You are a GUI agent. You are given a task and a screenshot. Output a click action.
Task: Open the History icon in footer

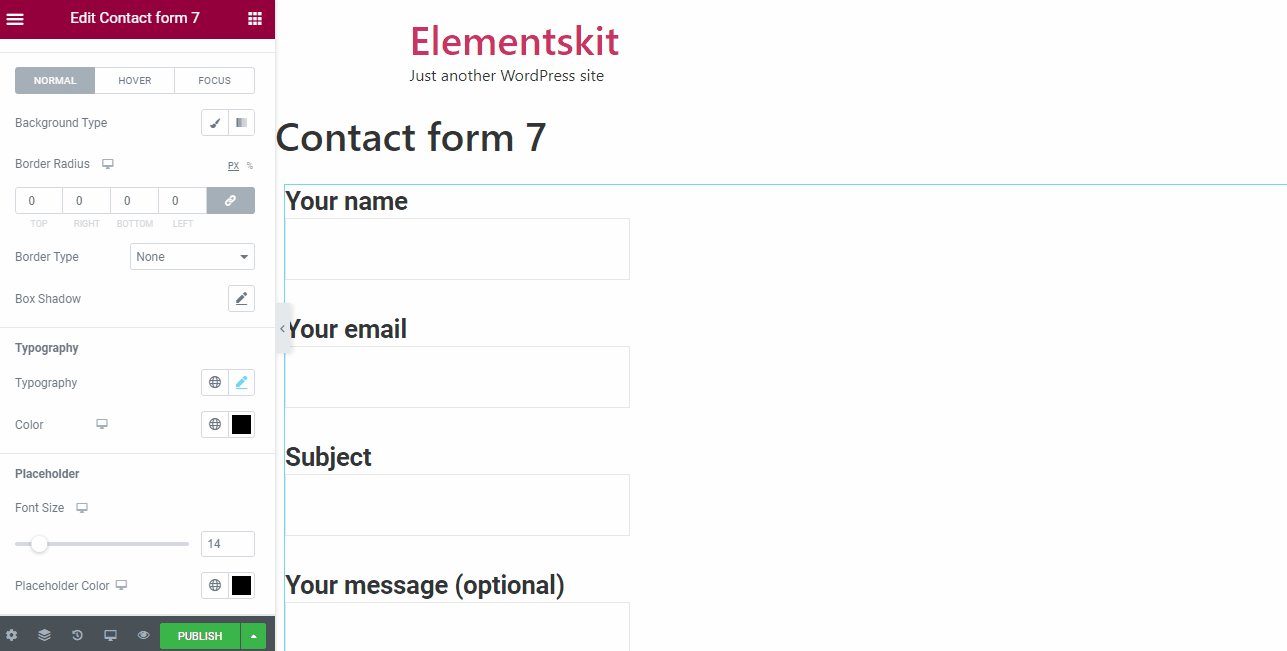[x=77, y=635]
